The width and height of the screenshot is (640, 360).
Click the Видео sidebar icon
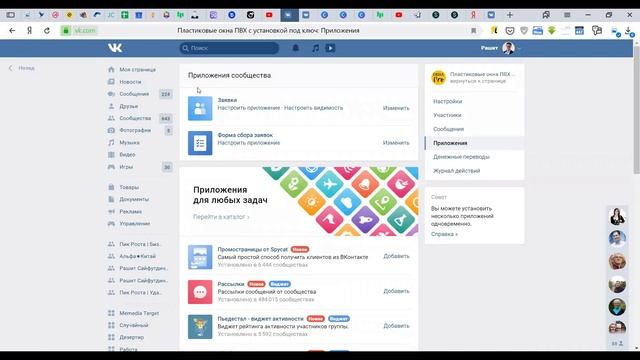coord(111,155)
